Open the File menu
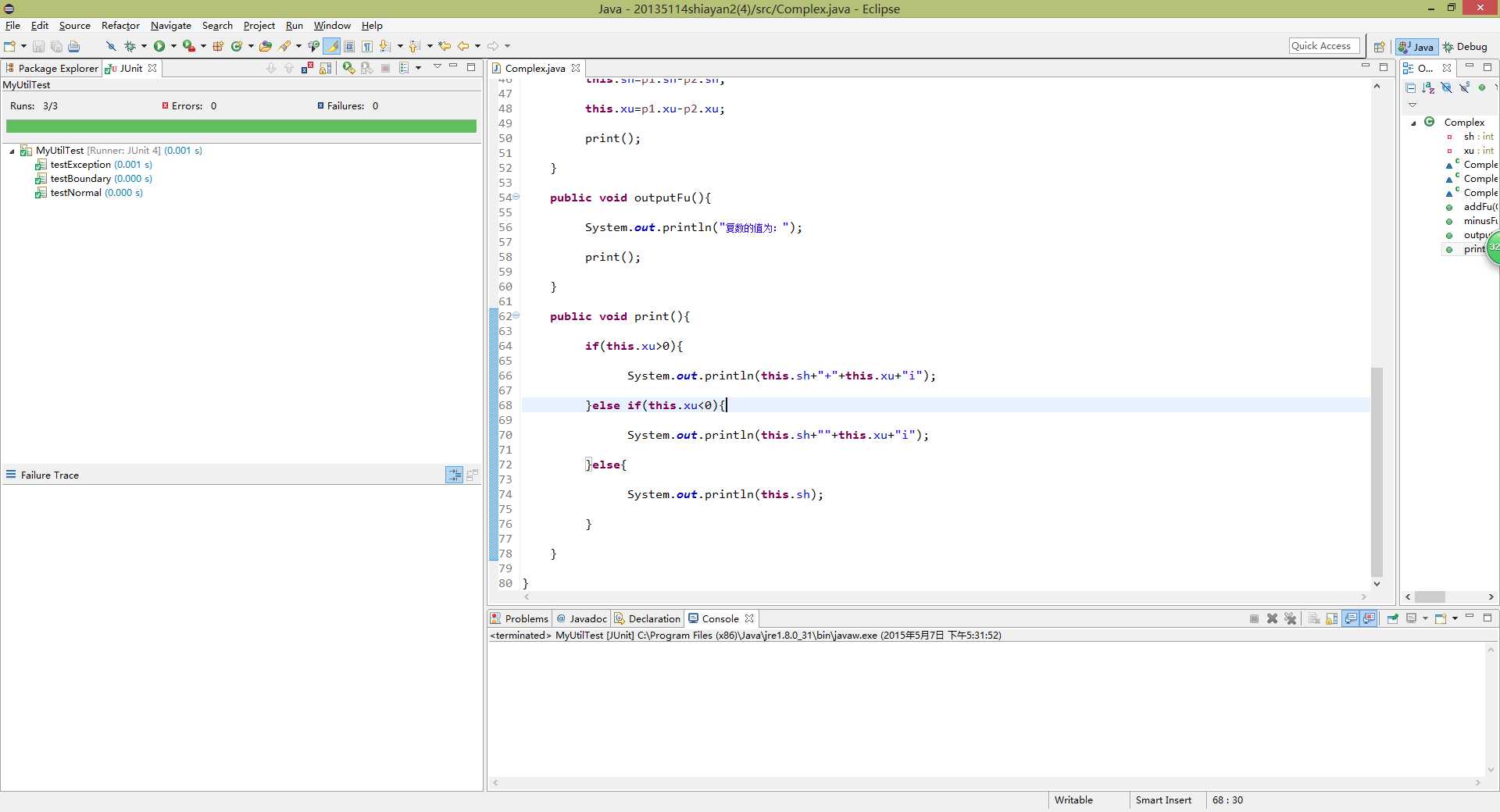1500x812 pixels. pyautogui.click(x=12, y=25)
